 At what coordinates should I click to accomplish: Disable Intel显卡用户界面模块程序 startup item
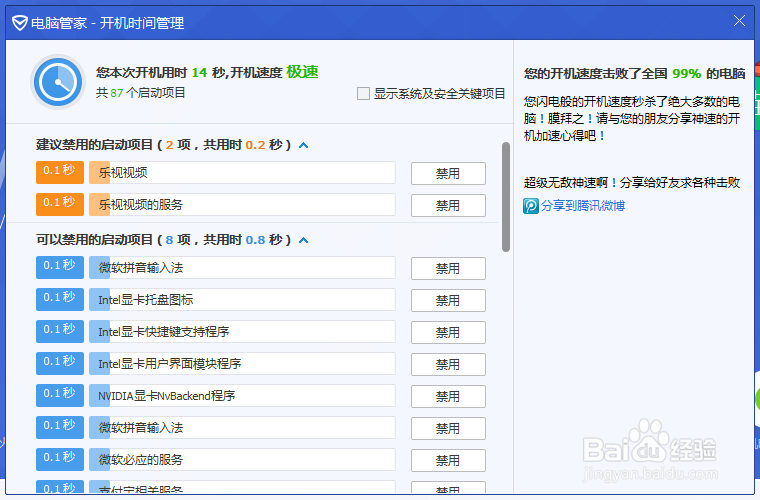(x=448, y=364)
